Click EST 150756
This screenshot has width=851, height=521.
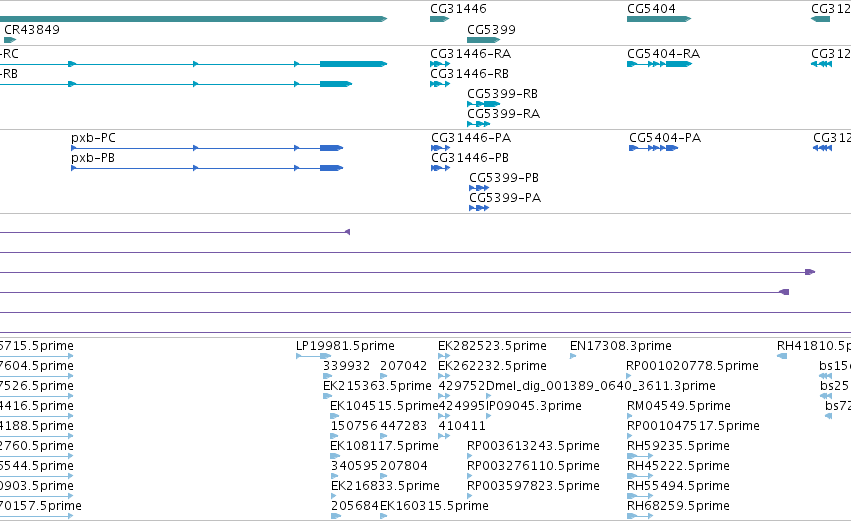pos(354,426)
